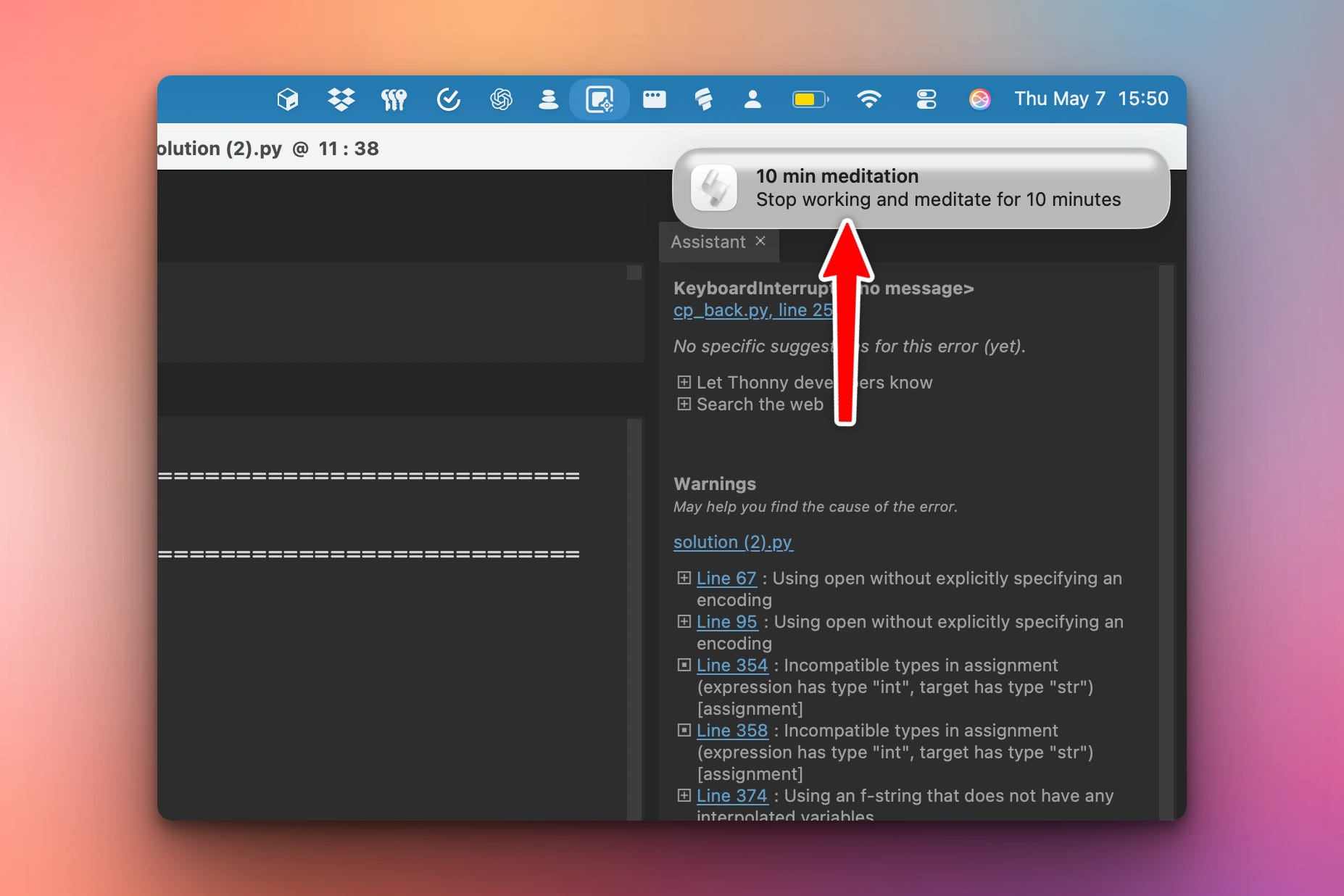Open the Wi-Fi menu

tap(868, 99)
